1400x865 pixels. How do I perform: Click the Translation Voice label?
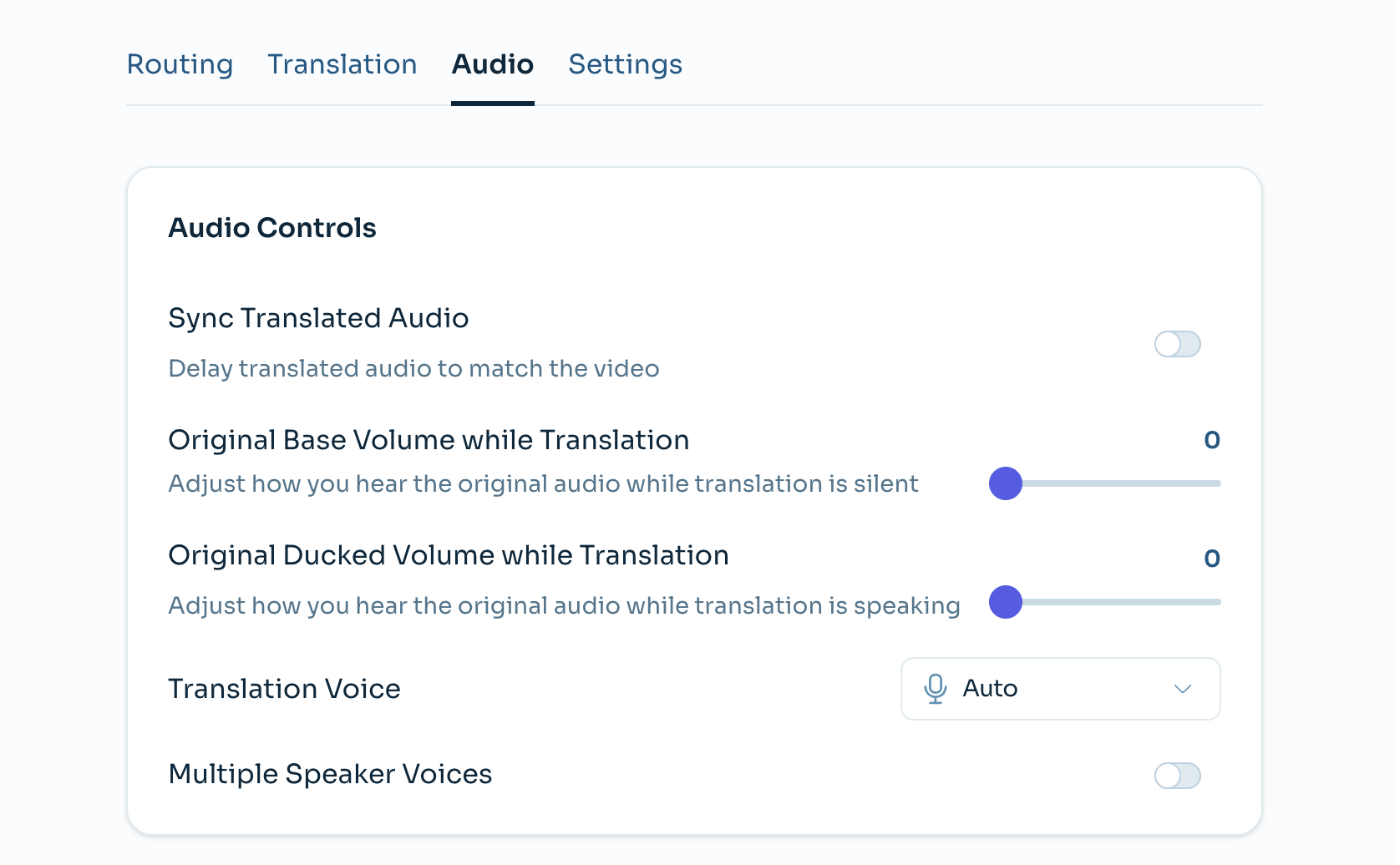pos(284,689)
